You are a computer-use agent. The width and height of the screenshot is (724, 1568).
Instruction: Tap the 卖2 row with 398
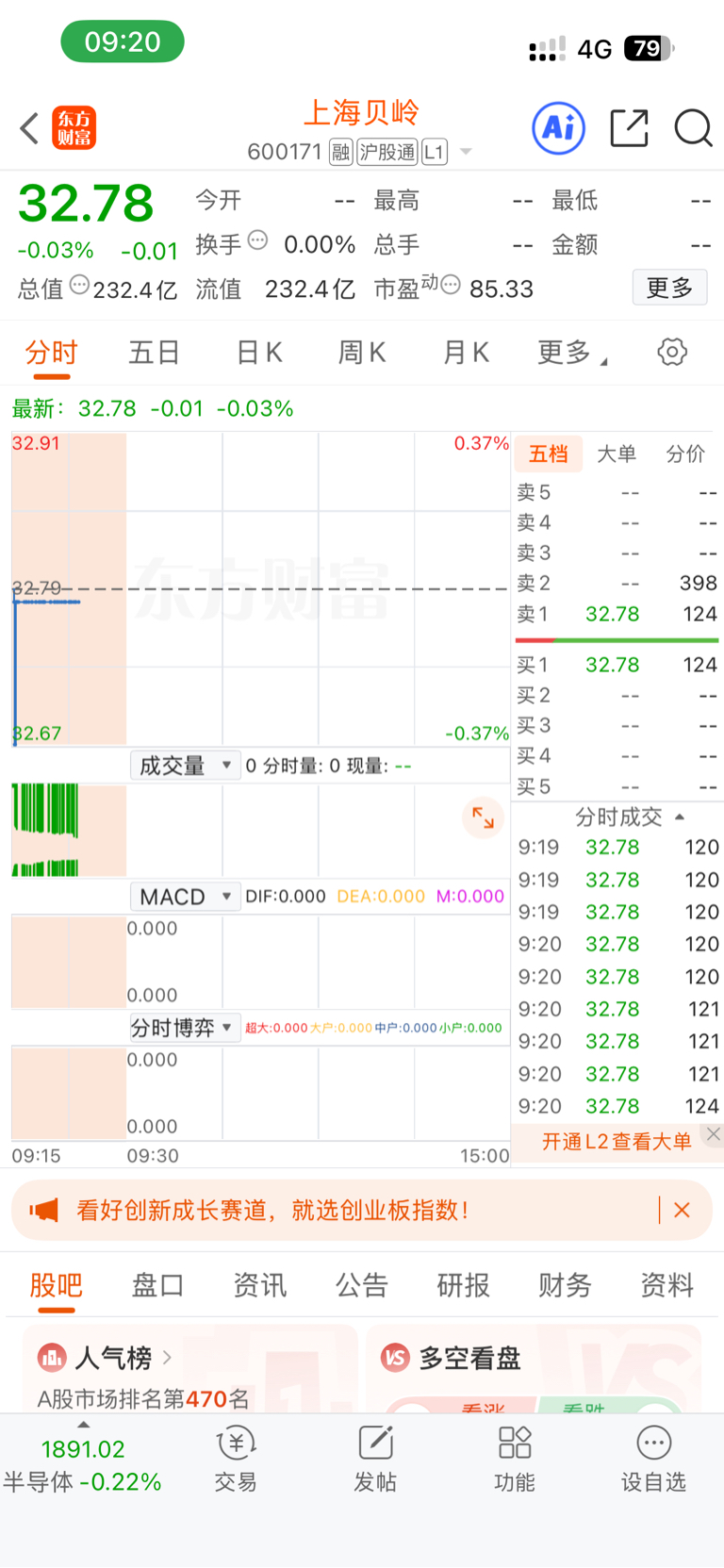coord(617,583)
